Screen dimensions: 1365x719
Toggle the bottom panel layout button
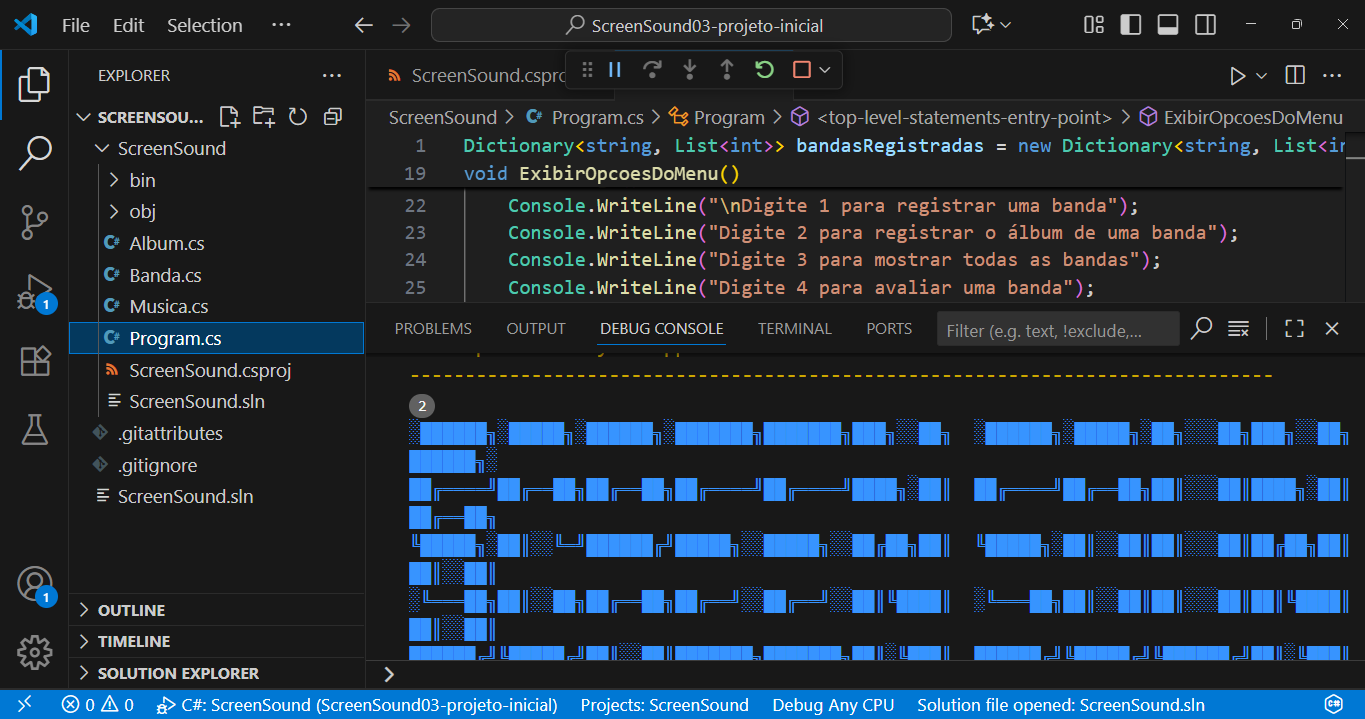click(1167, 25)
